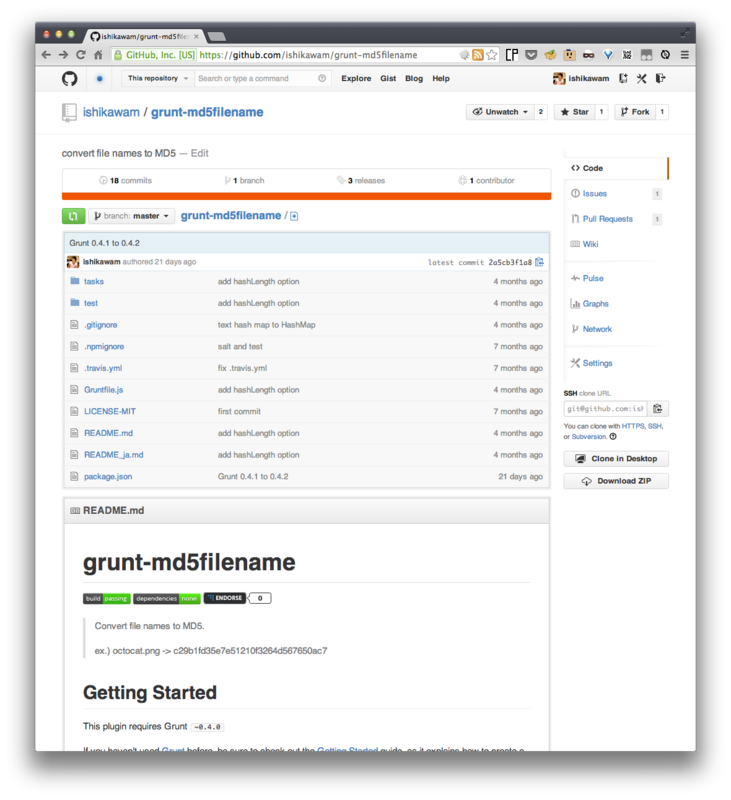Image resolution: width=731 pixels, height=800 pixels.
Task: Click Edit next to repository description
Action: click(199, 154)
